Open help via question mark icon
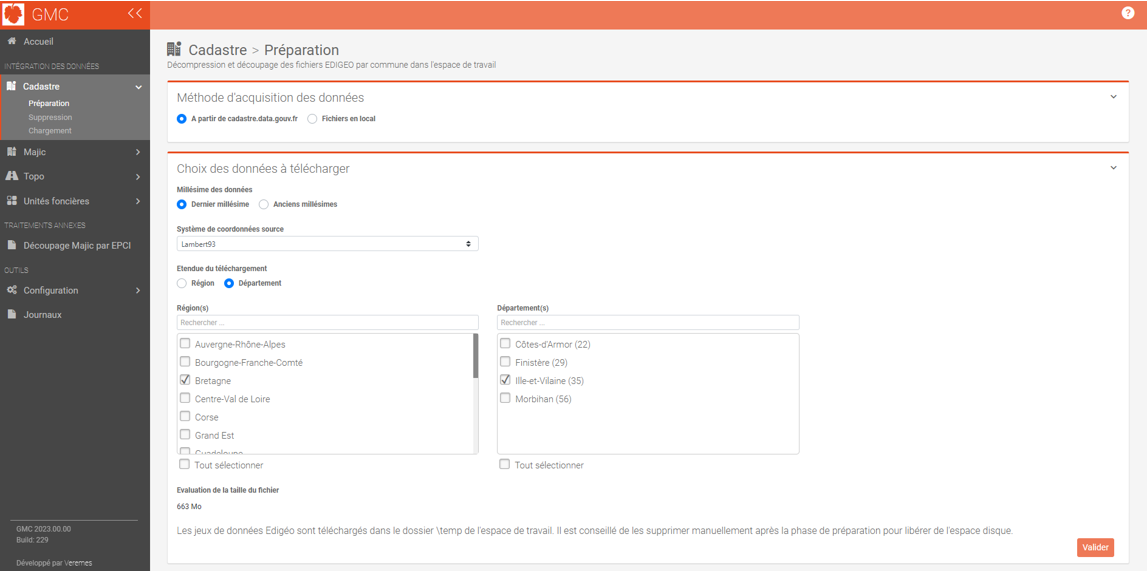The image size is (1148, 572). point(1128,13)
